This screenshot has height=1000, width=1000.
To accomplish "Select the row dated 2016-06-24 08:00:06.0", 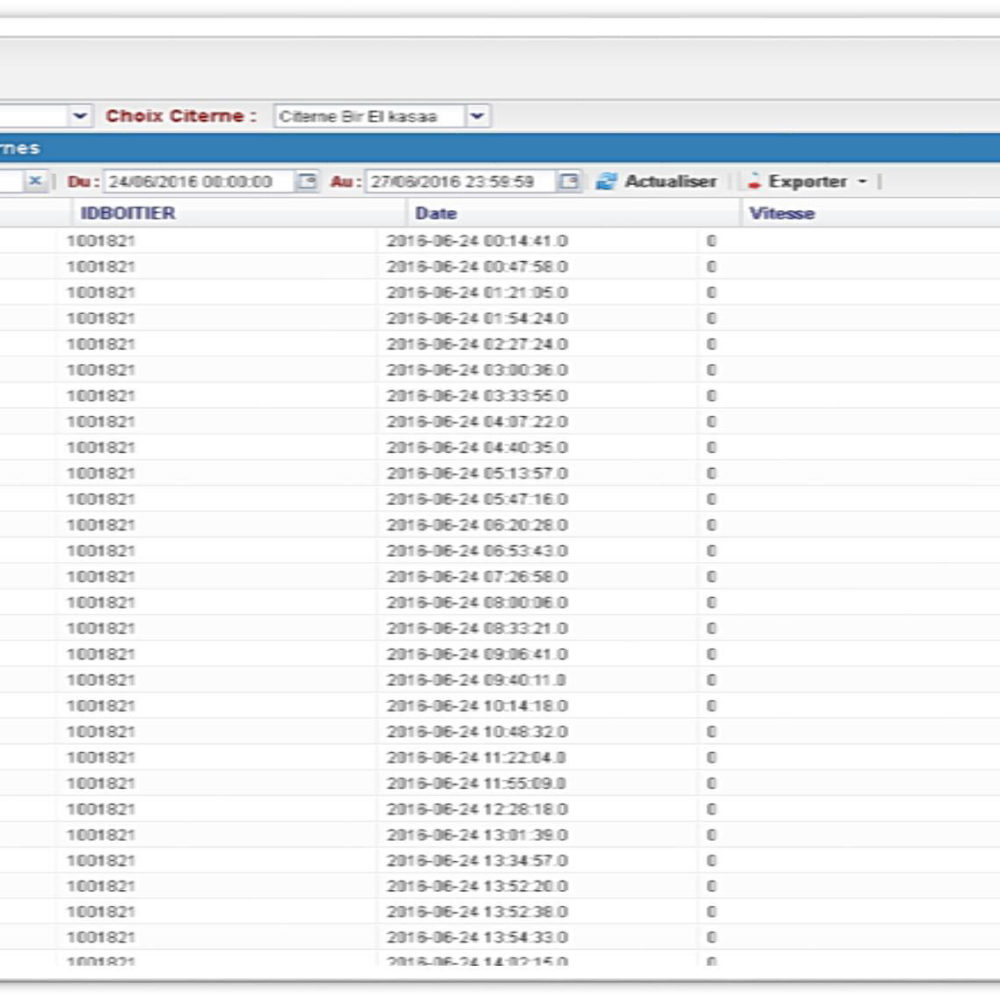I will point(477,603).
